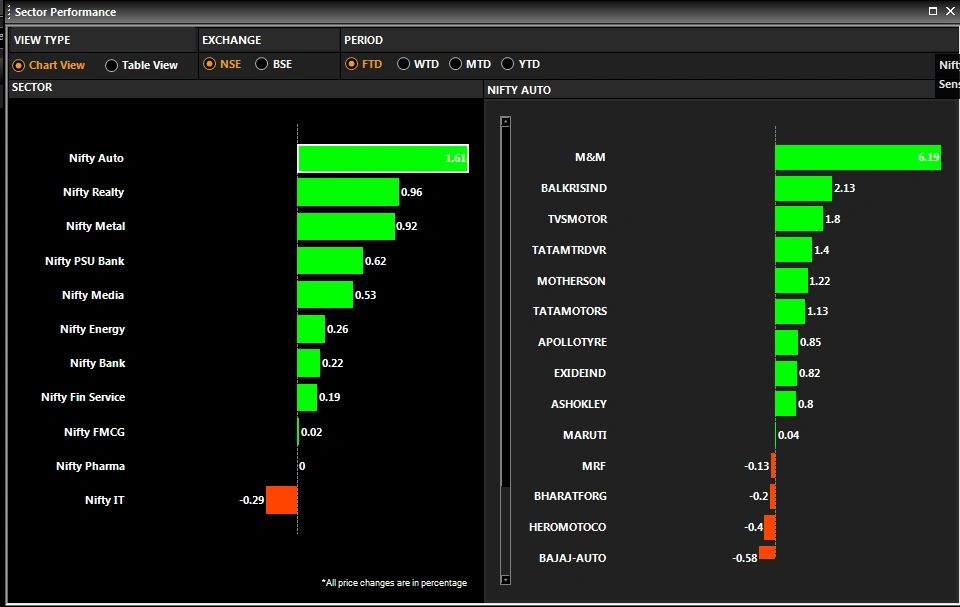Image resolution: width=960 pixels, height=607 pixels.
Task: Select the FTD period radio button
Action: (351, 64)
